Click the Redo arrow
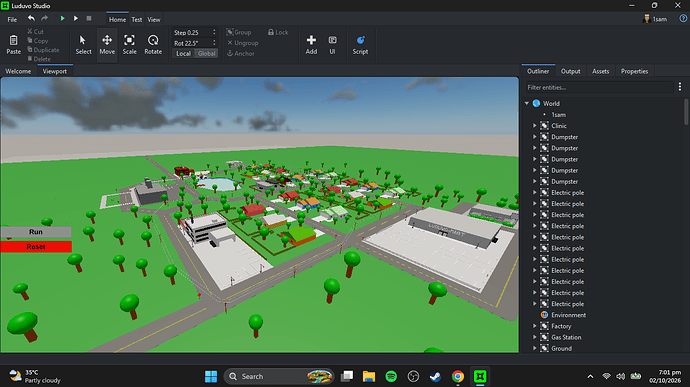 point(44,18)
